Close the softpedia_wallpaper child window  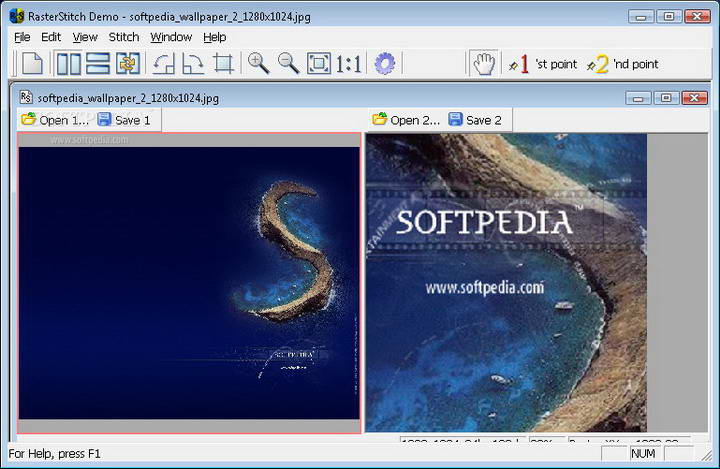tap(694, 98)
